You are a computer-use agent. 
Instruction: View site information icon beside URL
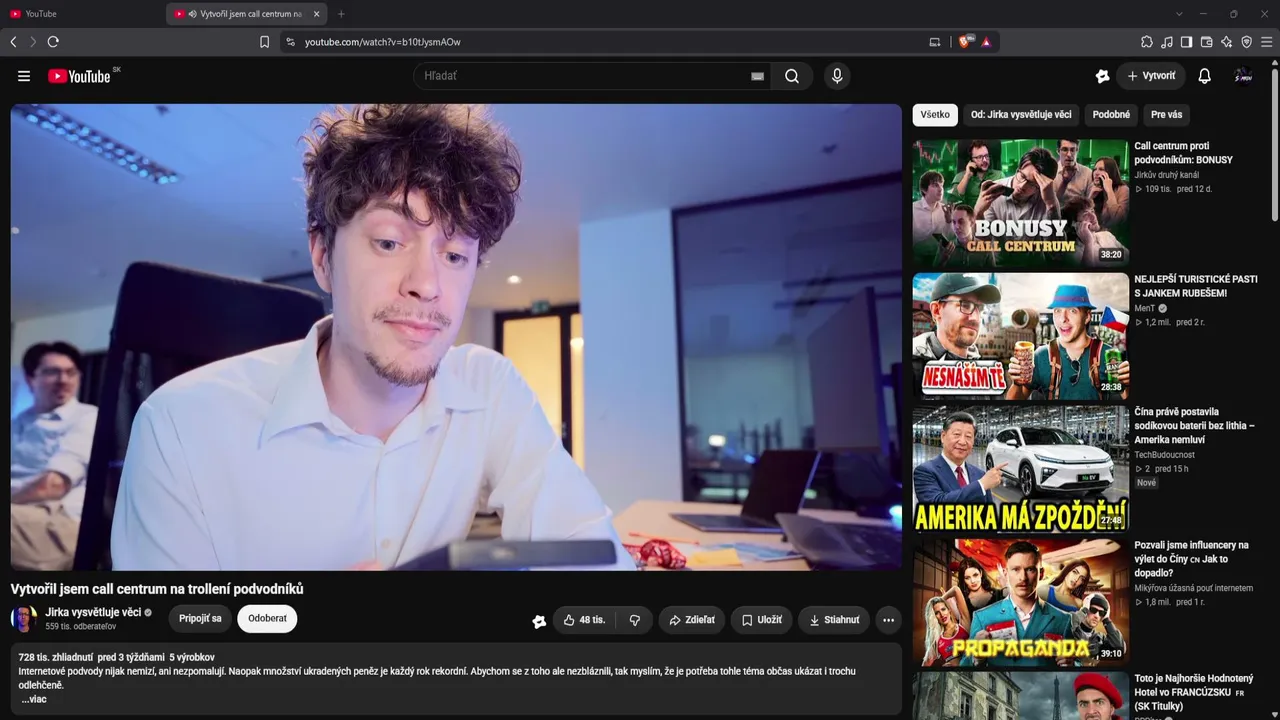(290, 42)
